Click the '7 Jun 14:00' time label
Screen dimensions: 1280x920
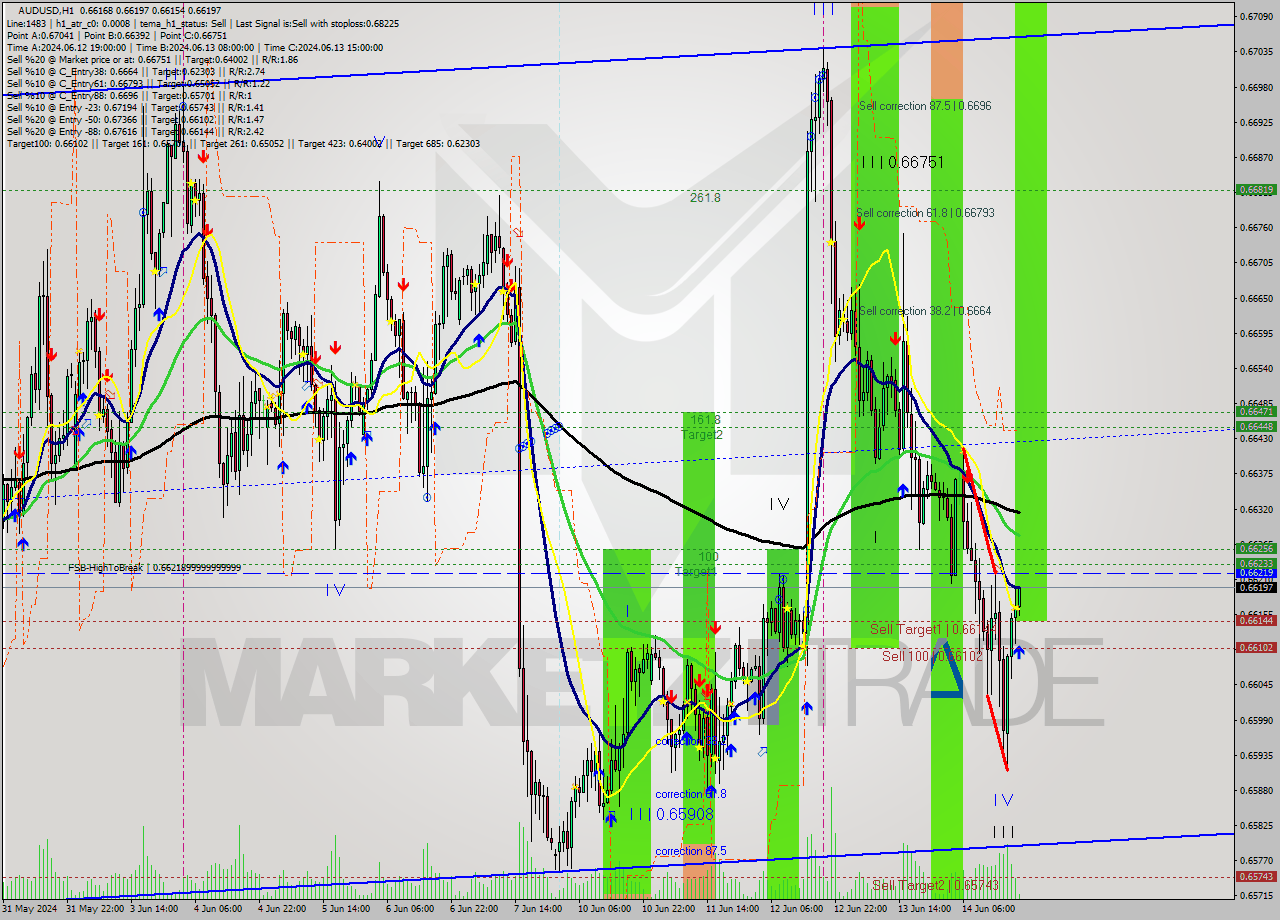539,909
